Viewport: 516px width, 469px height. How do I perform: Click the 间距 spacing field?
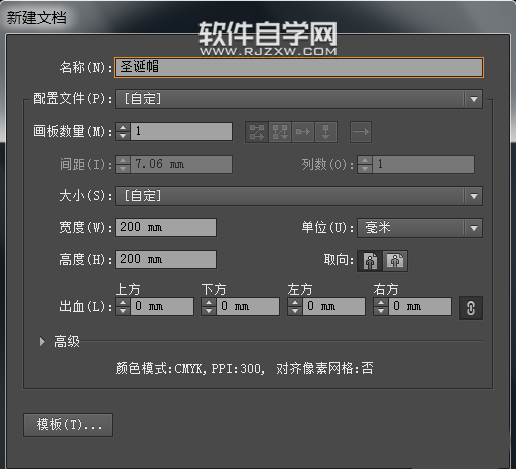pyautogui.click(x=182, y=164)
